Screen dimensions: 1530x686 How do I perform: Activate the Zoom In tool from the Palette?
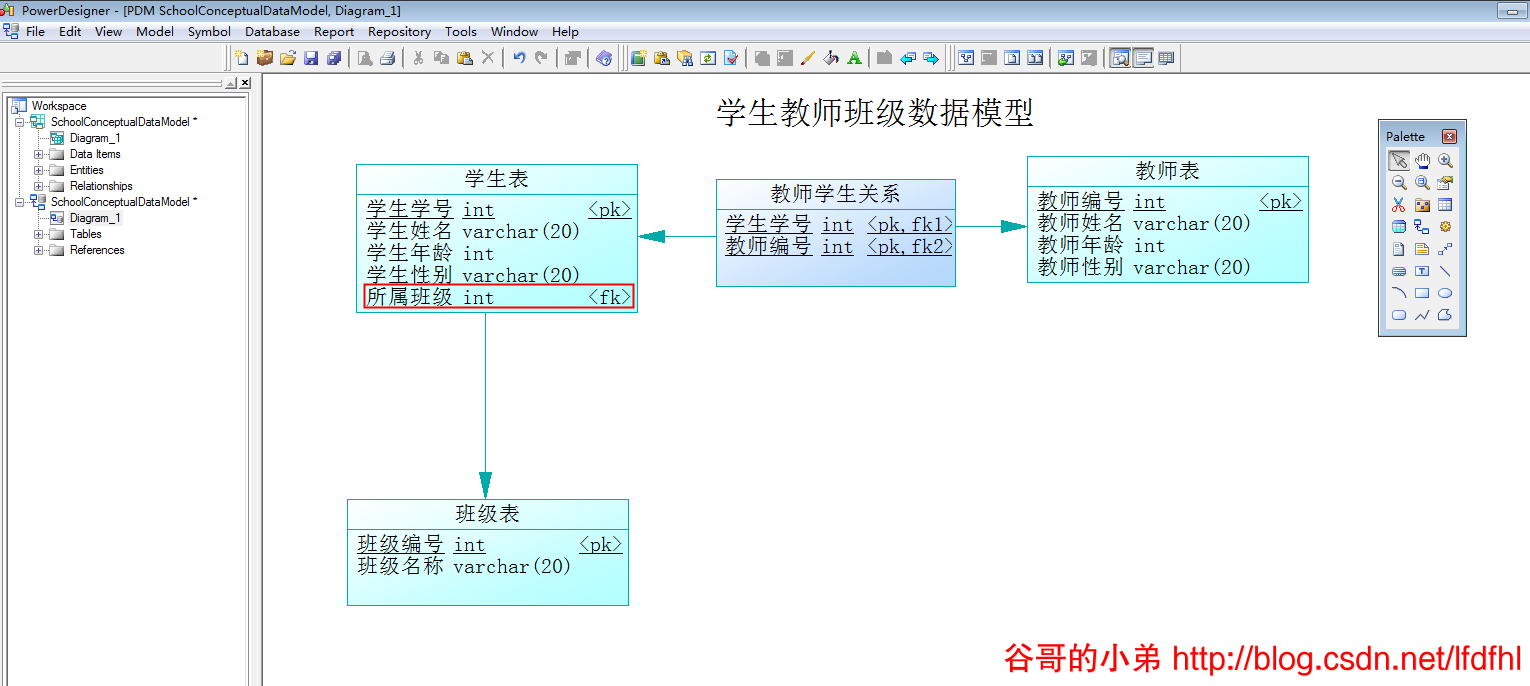coord(1445,159)
